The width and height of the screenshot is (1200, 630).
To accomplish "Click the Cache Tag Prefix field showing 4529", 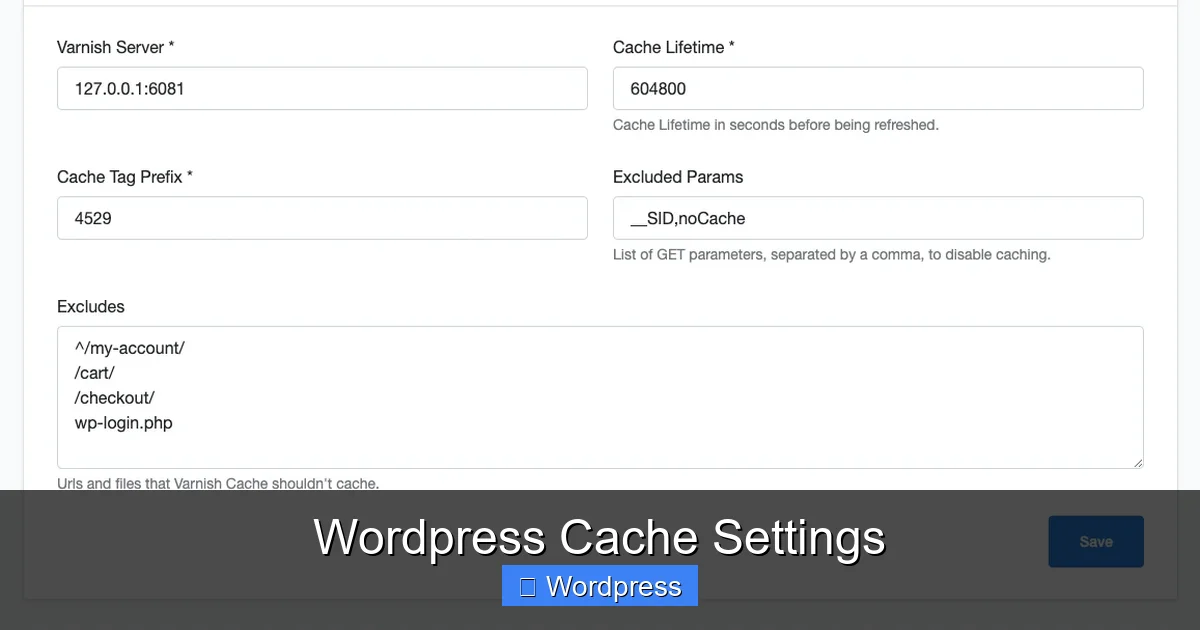I will [320, 218].
